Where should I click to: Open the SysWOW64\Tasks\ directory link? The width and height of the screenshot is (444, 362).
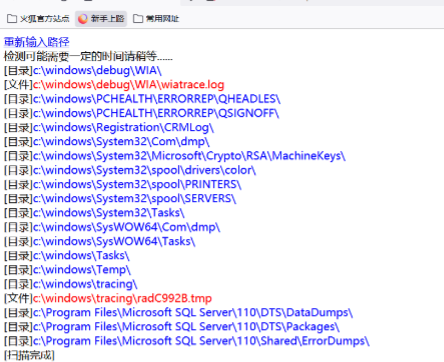tap(114, 242)
